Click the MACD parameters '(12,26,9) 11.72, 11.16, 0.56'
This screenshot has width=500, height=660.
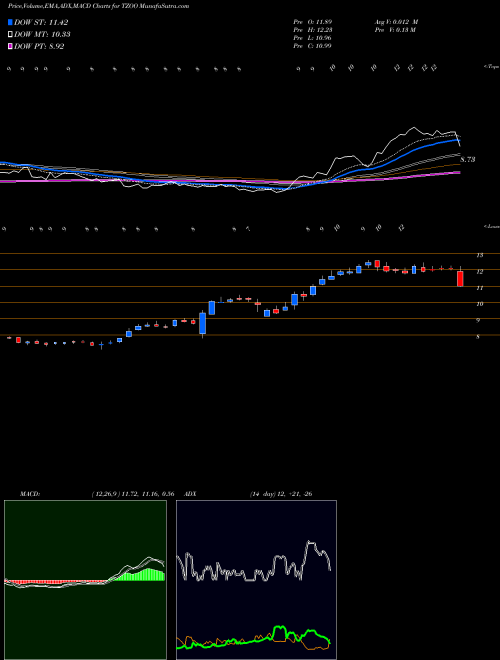(133, 494)
